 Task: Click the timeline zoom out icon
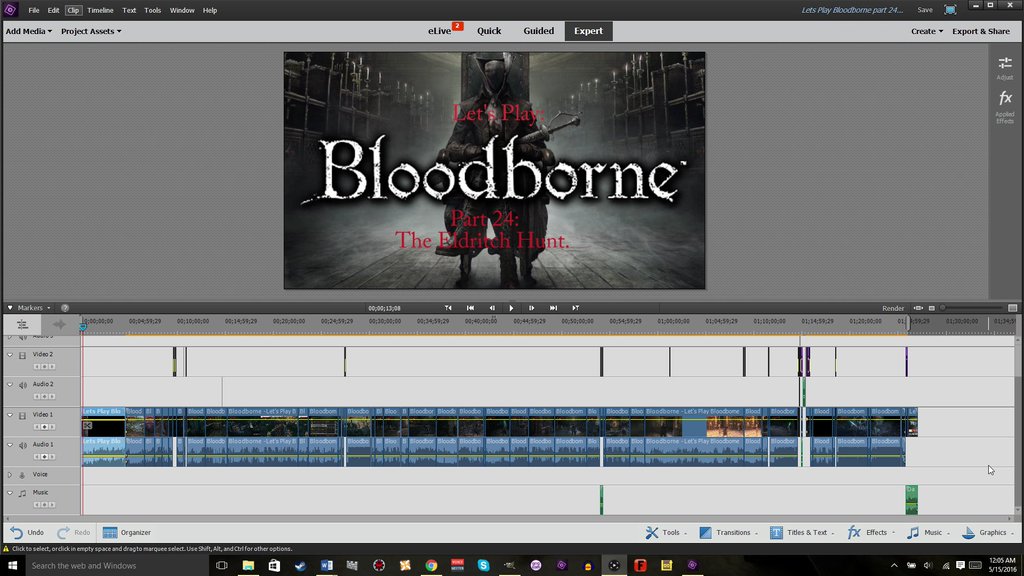(x=932, y=308)
